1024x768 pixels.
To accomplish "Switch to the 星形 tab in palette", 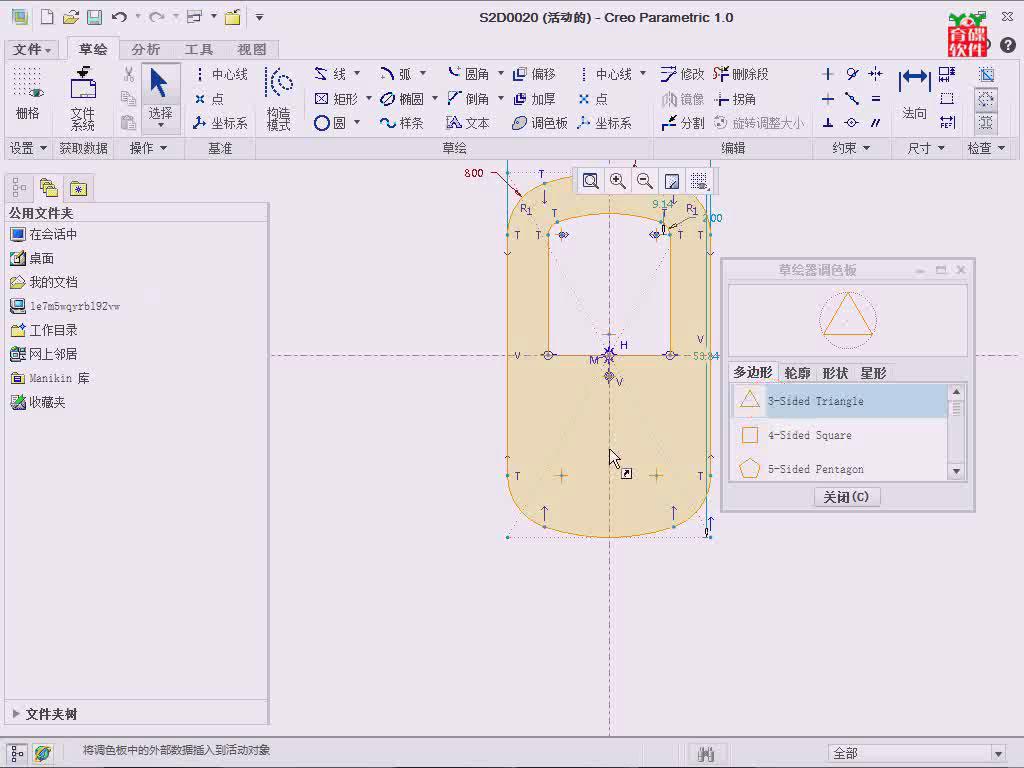I will pos(873,373).
